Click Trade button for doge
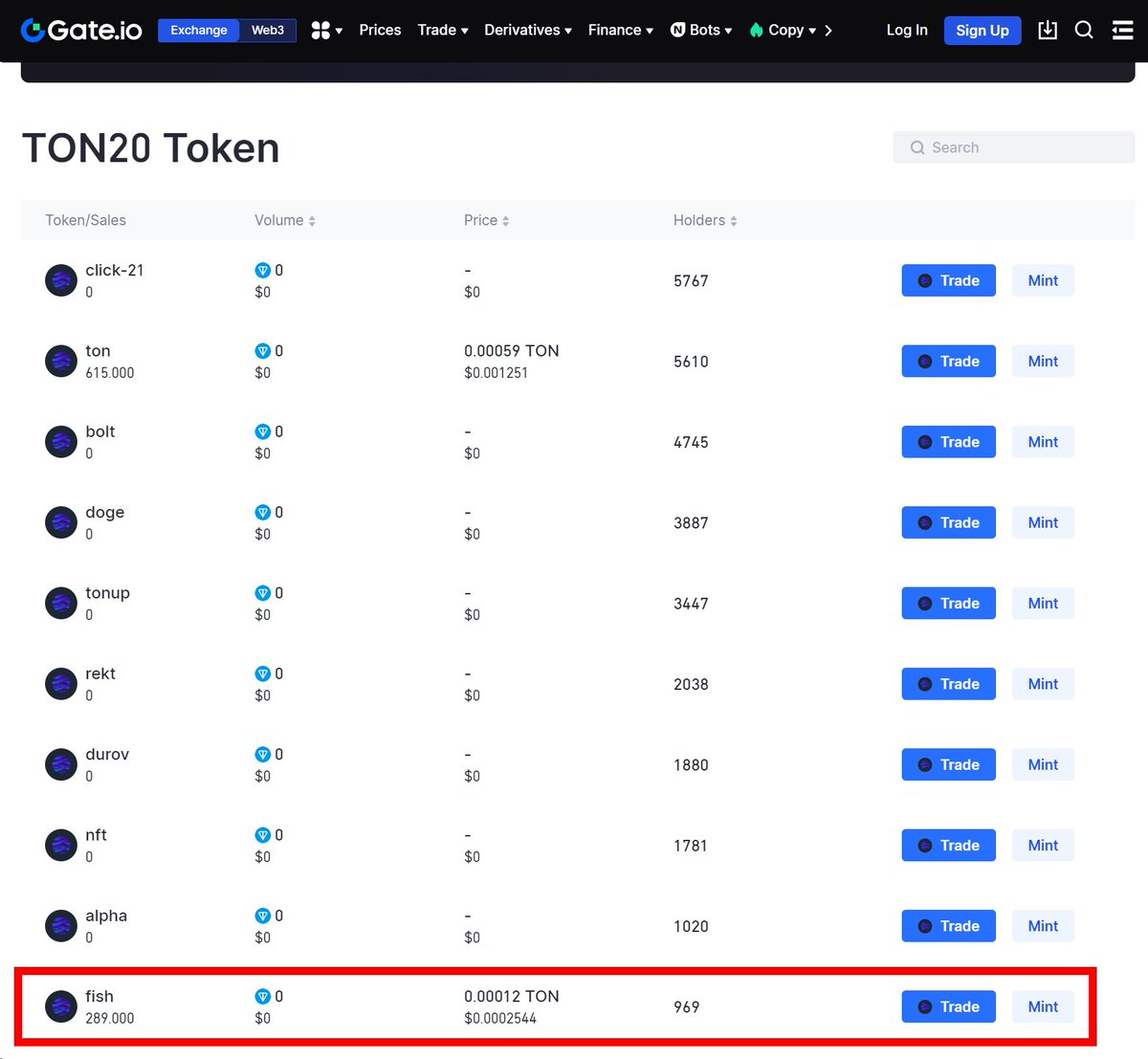The width and height of the screenshot is (1148, 1059). [x=949, y=522]
